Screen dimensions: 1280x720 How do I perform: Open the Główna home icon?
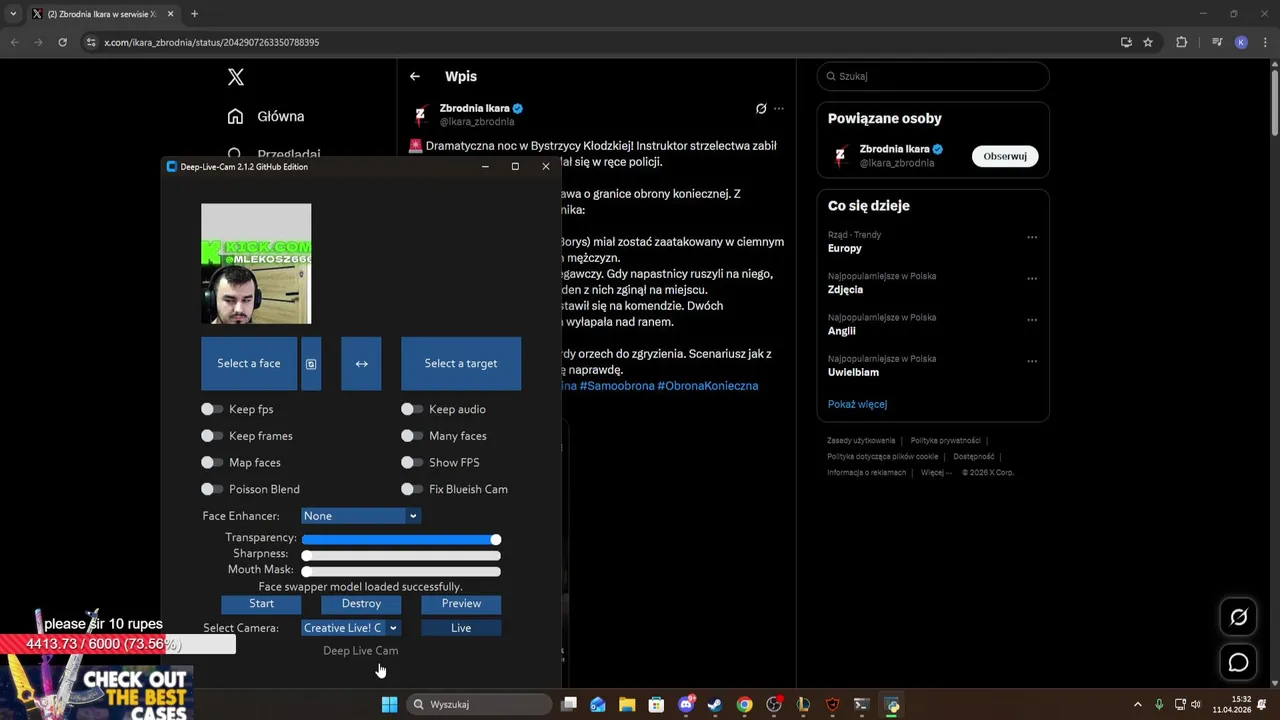235,116
